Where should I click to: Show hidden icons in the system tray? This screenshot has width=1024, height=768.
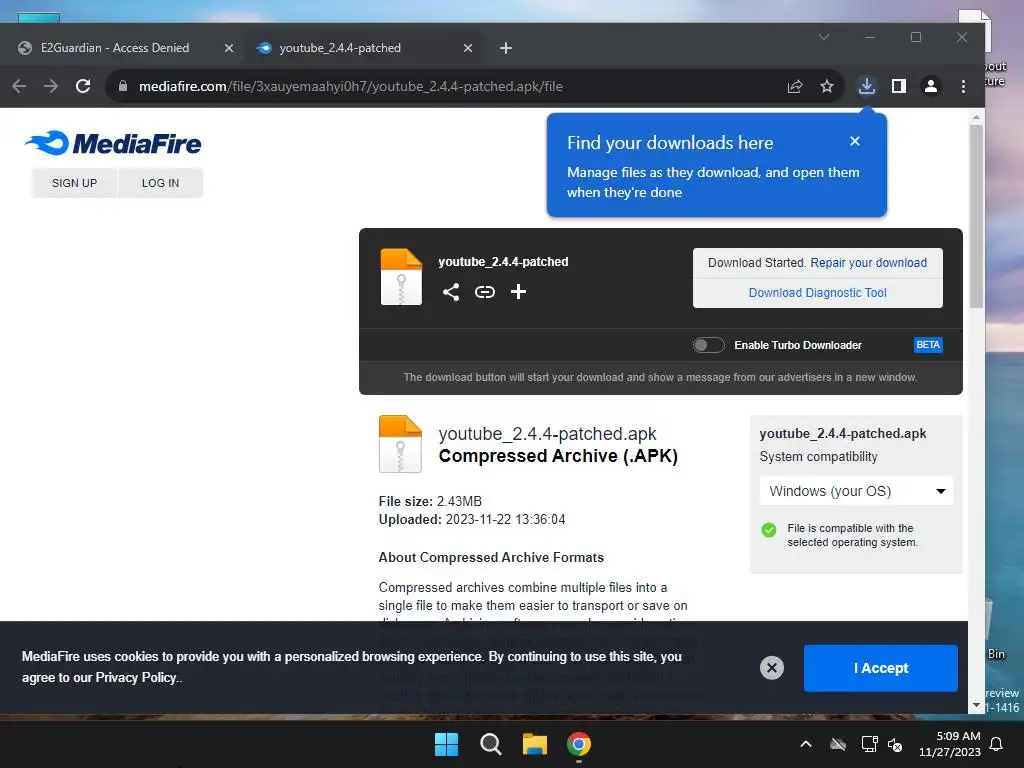point(806,744)
